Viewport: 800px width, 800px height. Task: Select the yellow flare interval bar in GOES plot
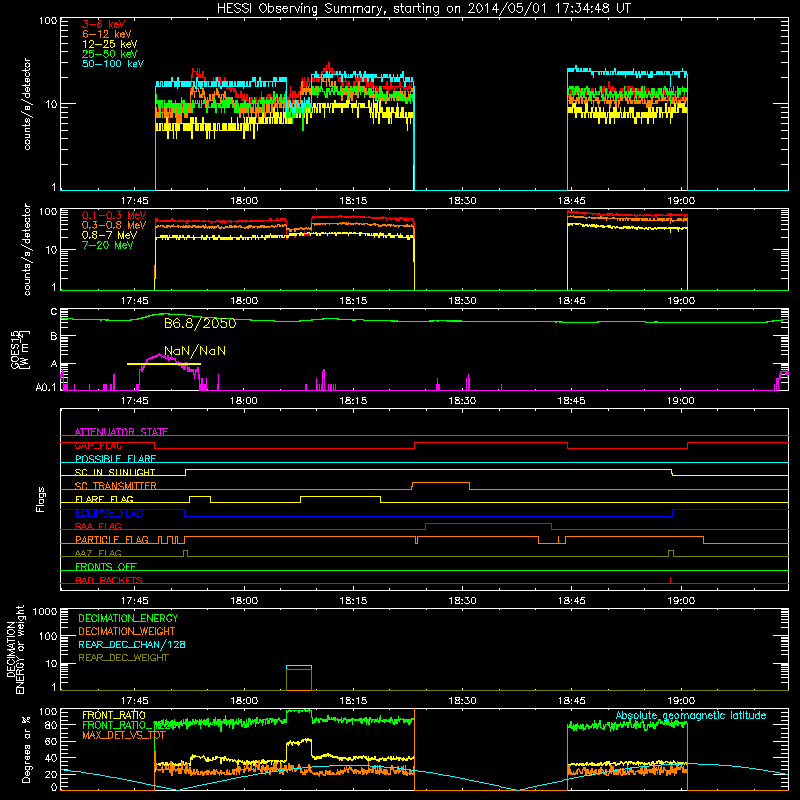click(x=164, y=364)
